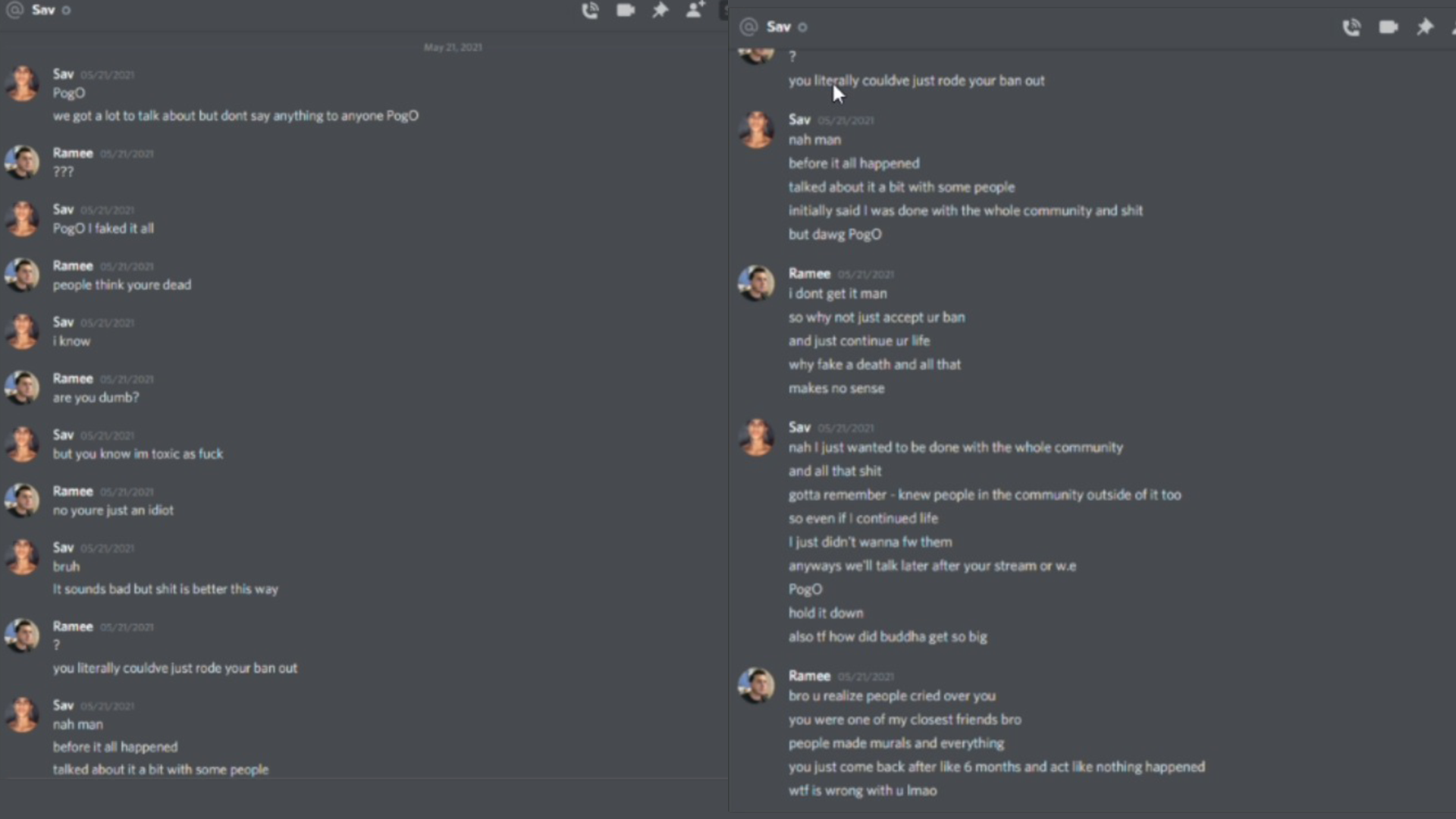The height and width of the screenshot is (819, 1456).
Task: Open Ramee's profile from username above 'are you dumb?'
Action: (73, 378)
